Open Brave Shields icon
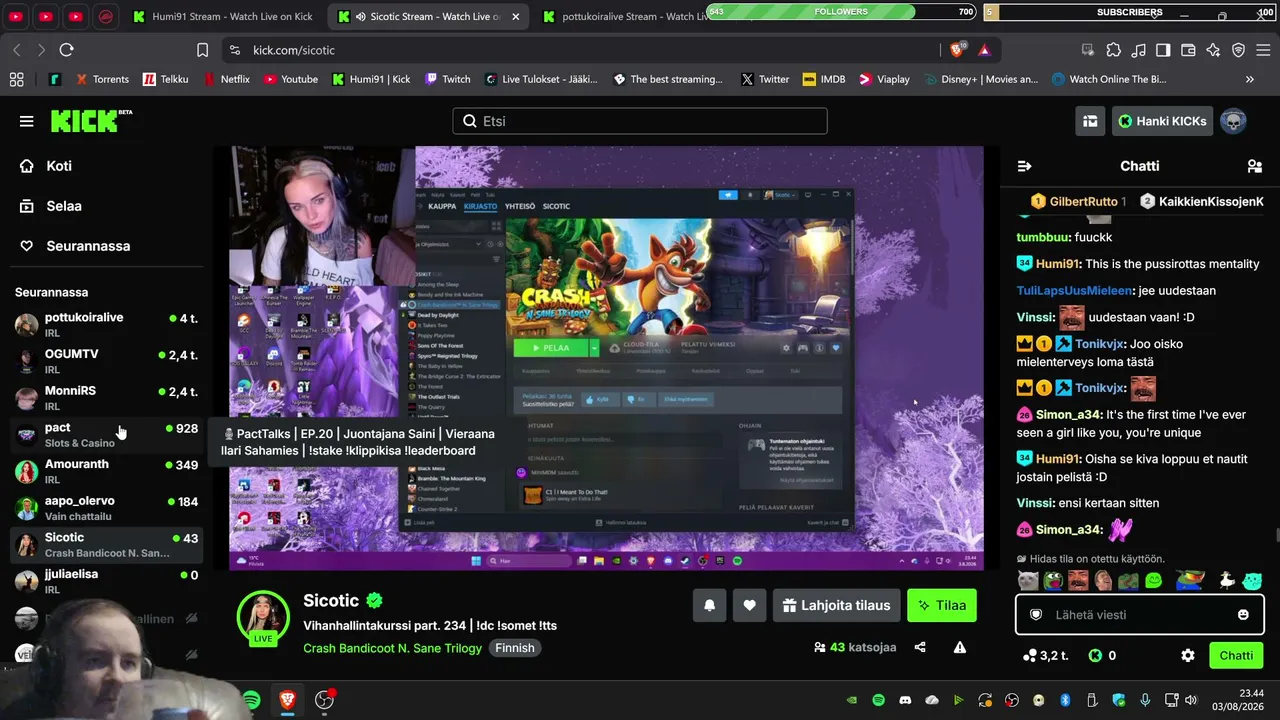Image resolution: width=1280 pixels, height=720 pixels. [x=958, y=50]
